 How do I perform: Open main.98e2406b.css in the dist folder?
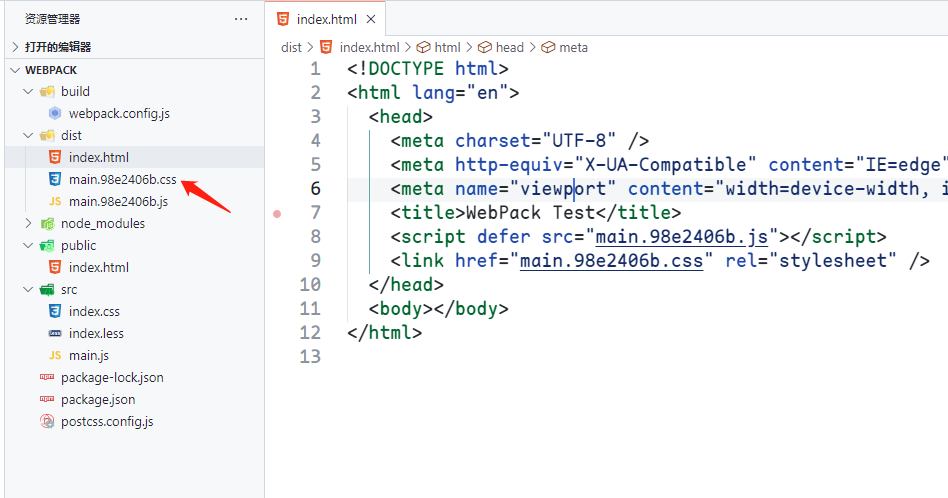coord(123,179)
